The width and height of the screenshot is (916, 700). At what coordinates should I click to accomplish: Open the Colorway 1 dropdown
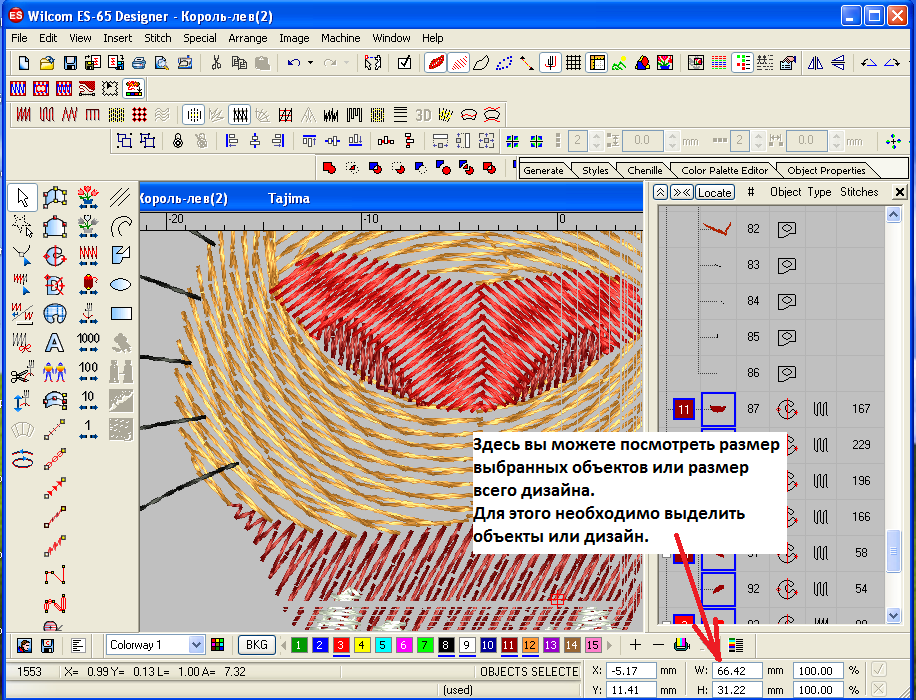[x=195, y=645]
